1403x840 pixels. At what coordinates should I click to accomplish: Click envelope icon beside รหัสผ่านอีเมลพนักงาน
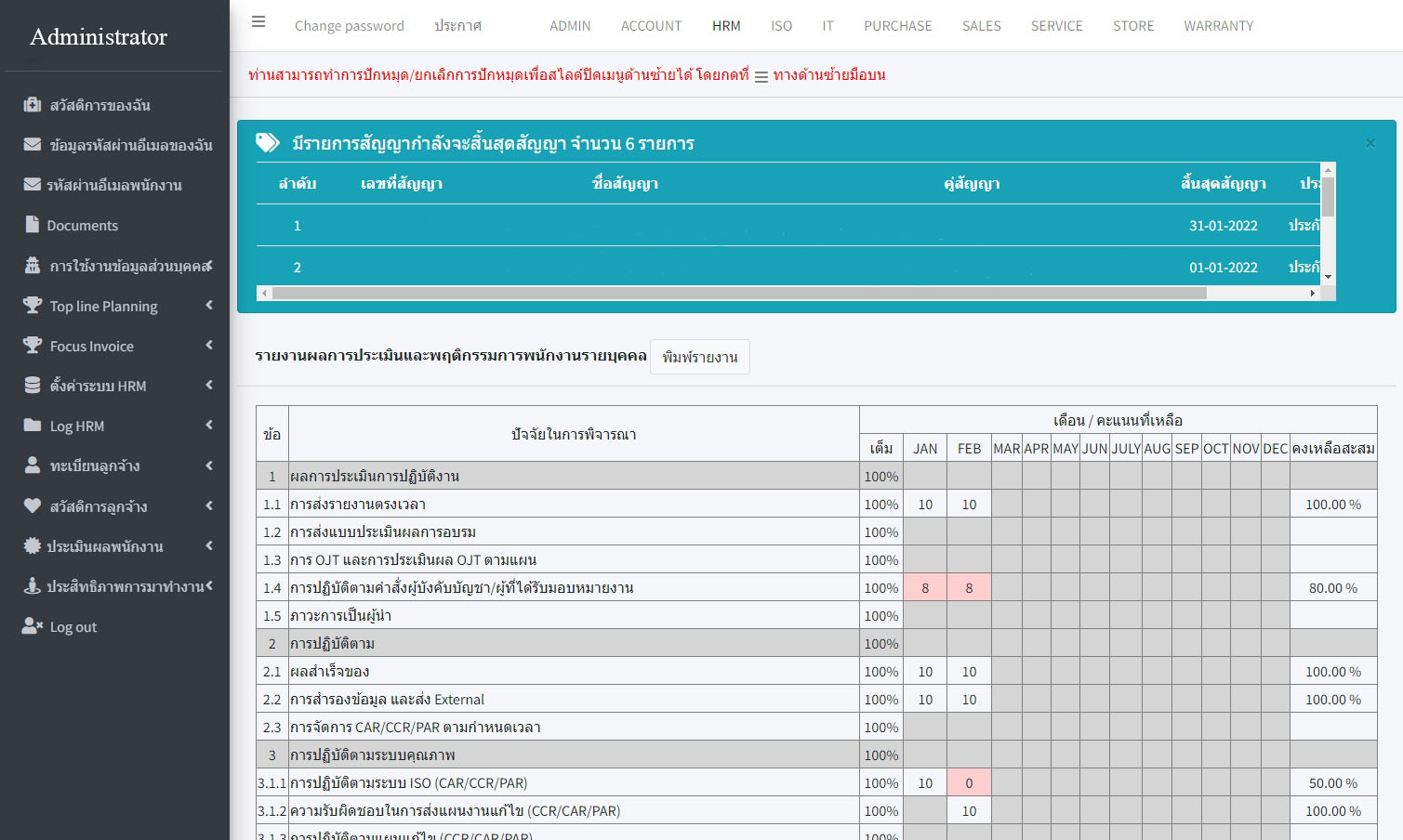tap(33, 185)
